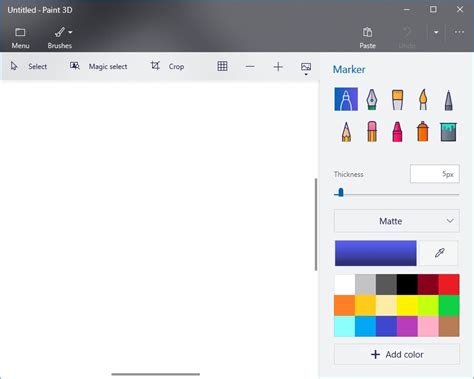
Task: Select the Eraser tool
Action: [372, 132]
